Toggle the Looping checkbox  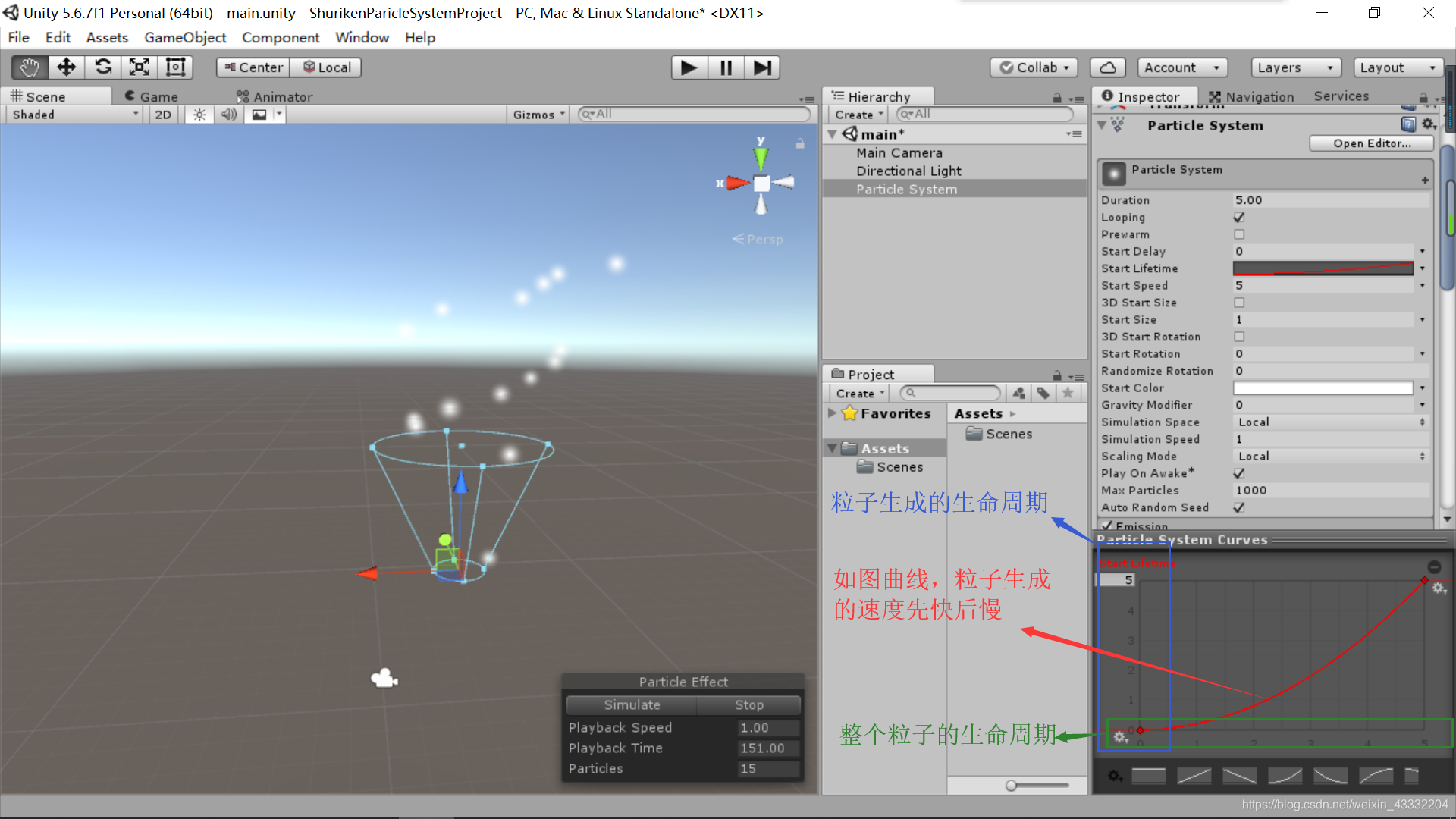click(x=1239, y=218)
